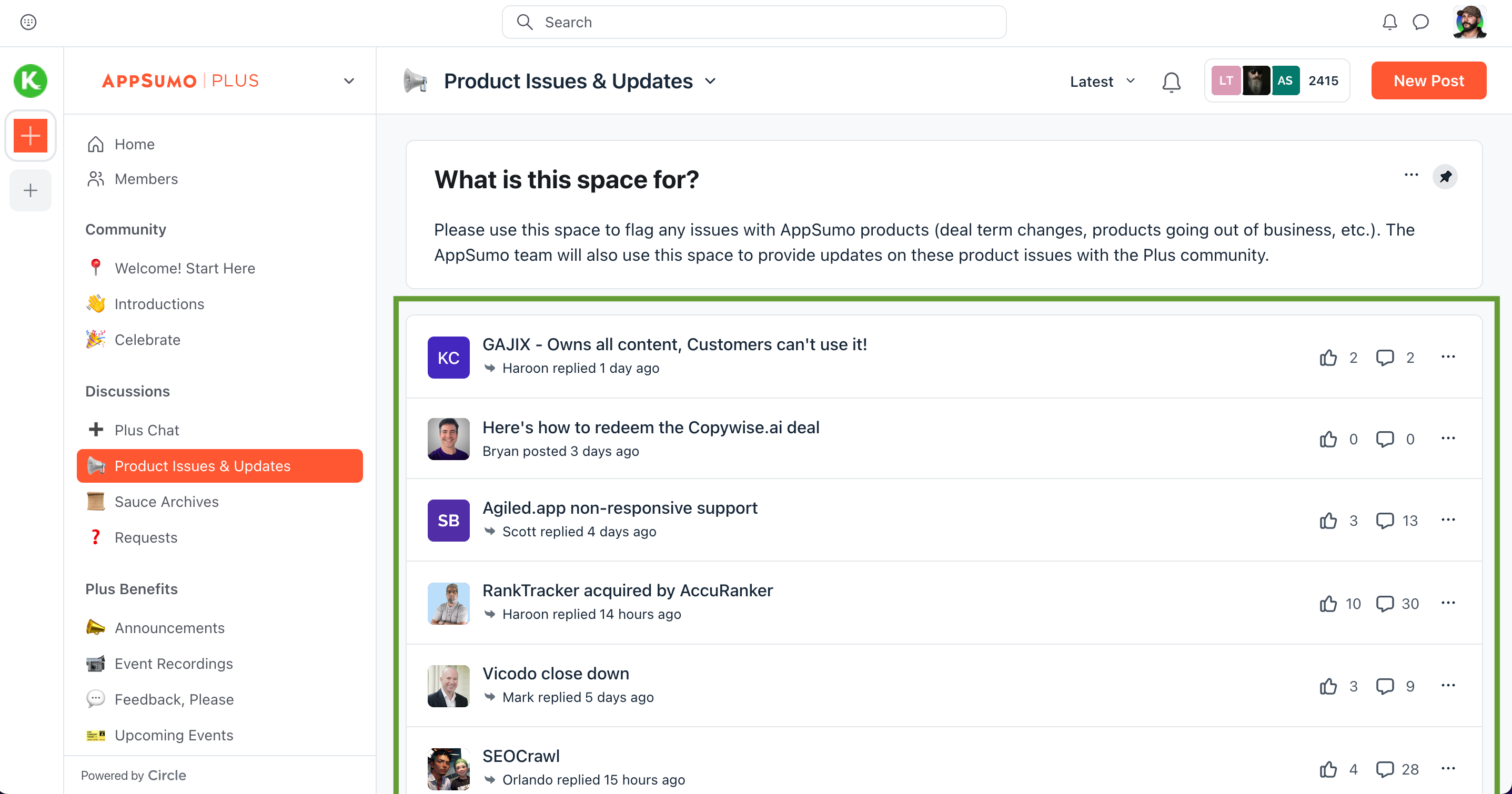Open the notifications bell in top bar
The height and width of the screenshot is (794, 1512).
1389,22
